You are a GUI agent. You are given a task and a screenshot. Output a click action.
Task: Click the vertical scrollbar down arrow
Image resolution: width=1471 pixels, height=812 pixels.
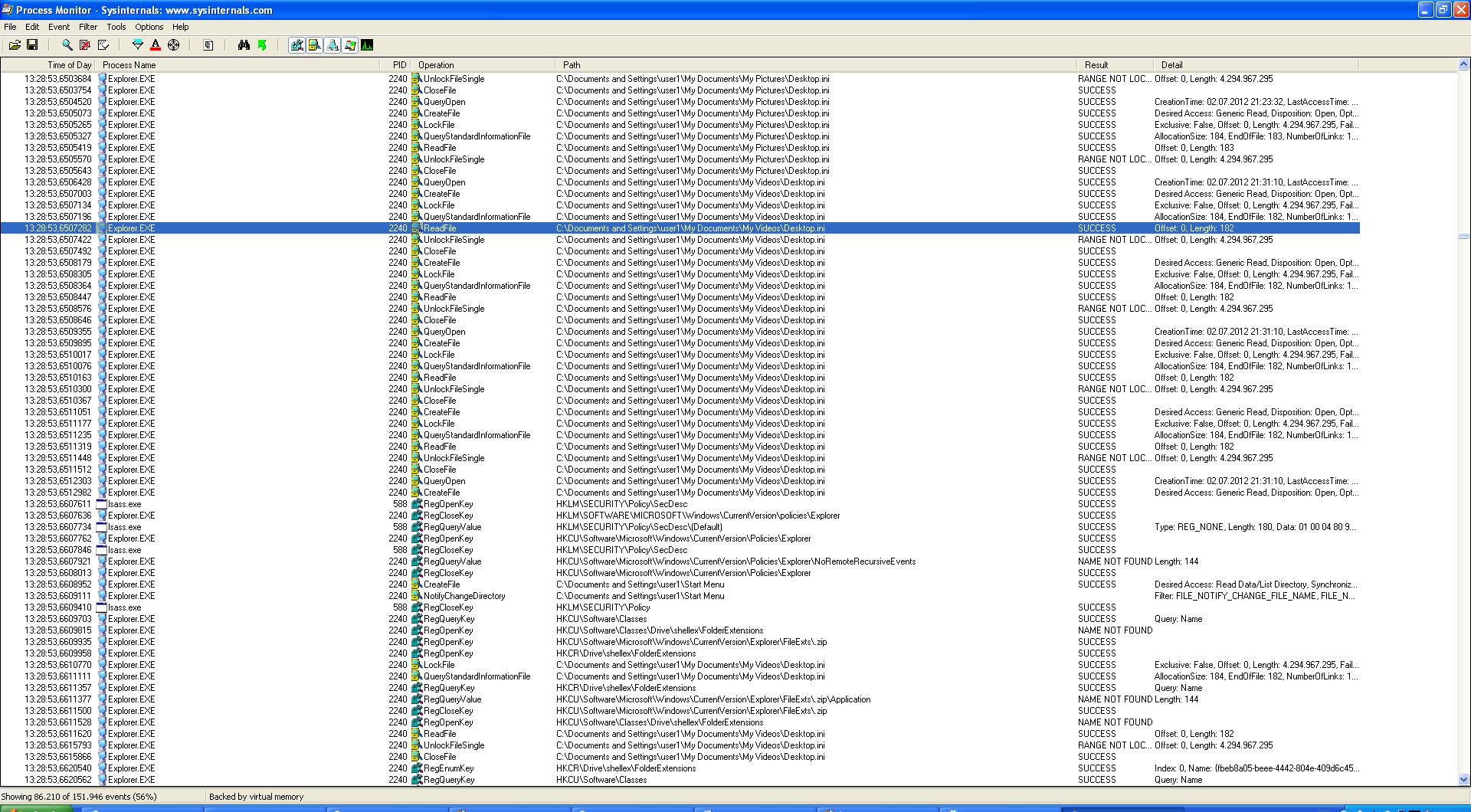pos(1463,780)
